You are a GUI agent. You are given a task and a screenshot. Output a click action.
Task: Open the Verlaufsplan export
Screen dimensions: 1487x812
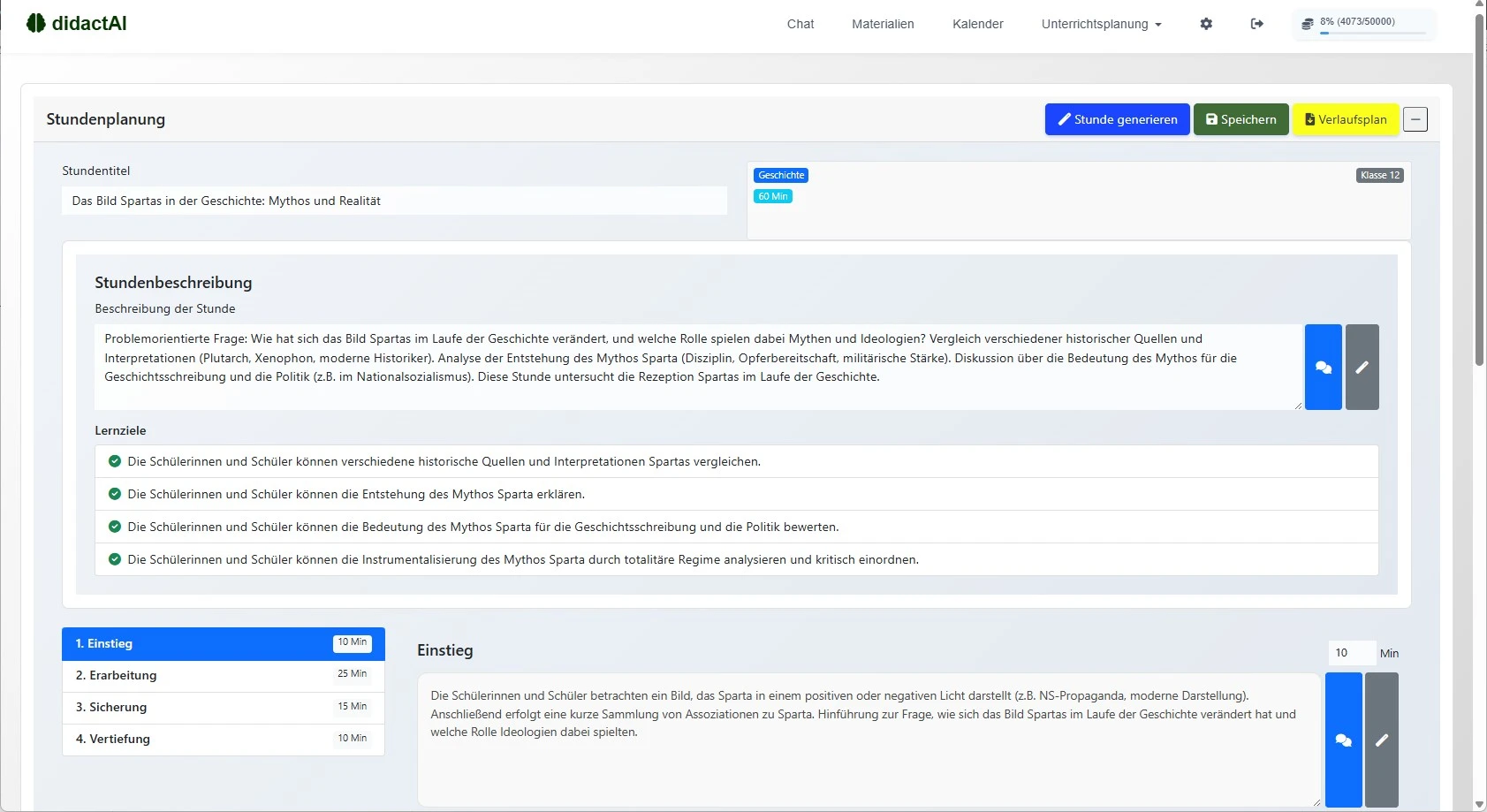pyautogui.click(x=1346, y=119)
